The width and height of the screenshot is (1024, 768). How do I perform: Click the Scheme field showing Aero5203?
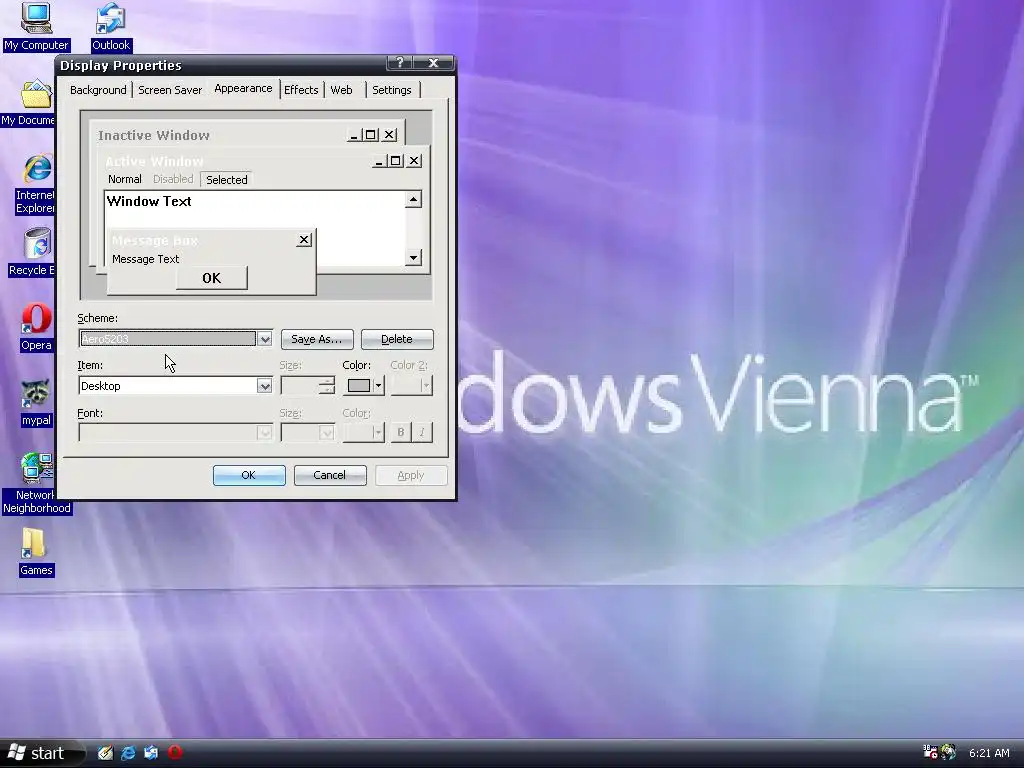point(168,339)
